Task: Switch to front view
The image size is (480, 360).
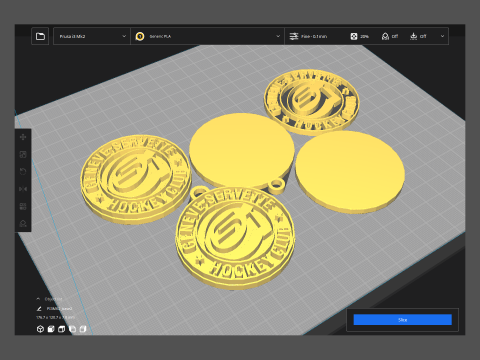Action: pyautogui.click(x=51, y=329)
